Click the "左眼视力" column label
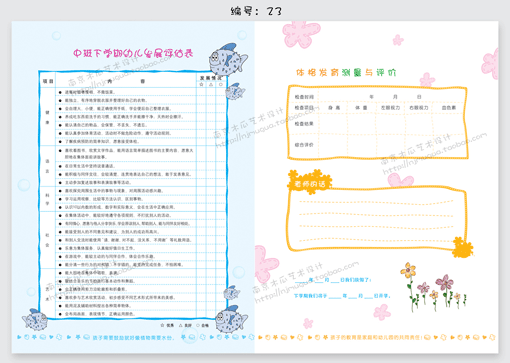Viewport: 510px width, 363px height. 390,108
